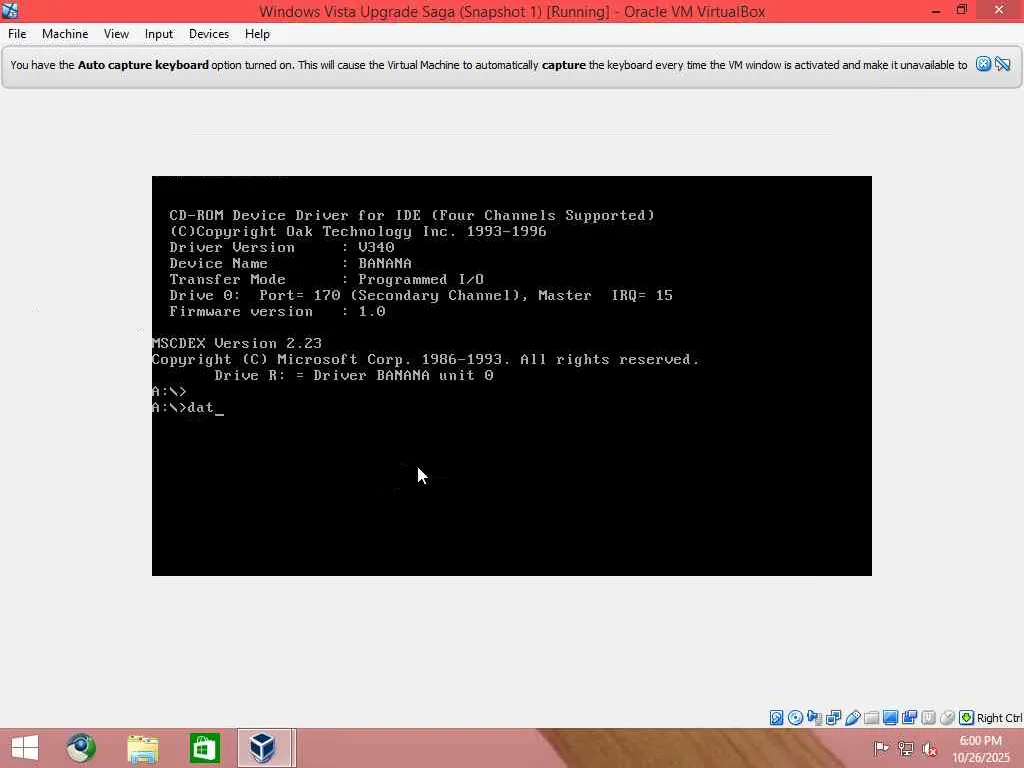The image size is (1024, 768).
Task: Open the View menu
Action: tap(116, 34)
